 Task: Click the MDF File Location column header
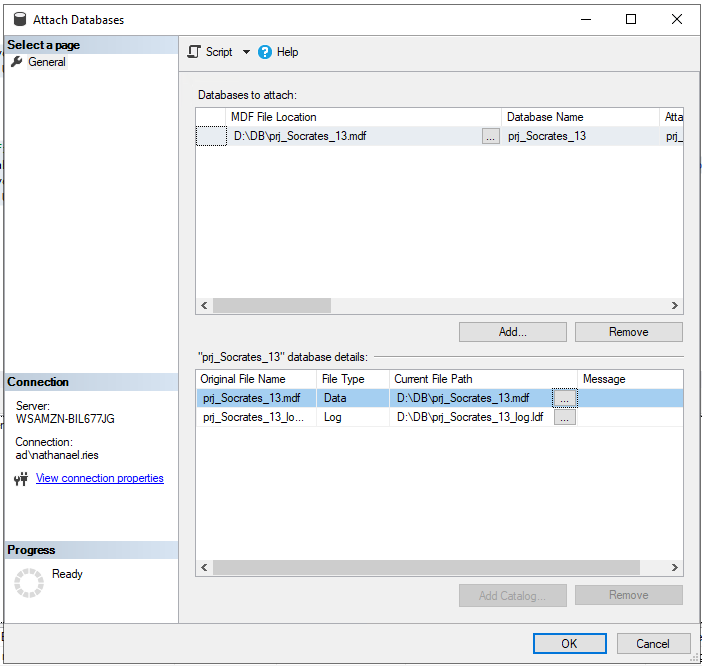pyautogui.click(x=363, y=117)
